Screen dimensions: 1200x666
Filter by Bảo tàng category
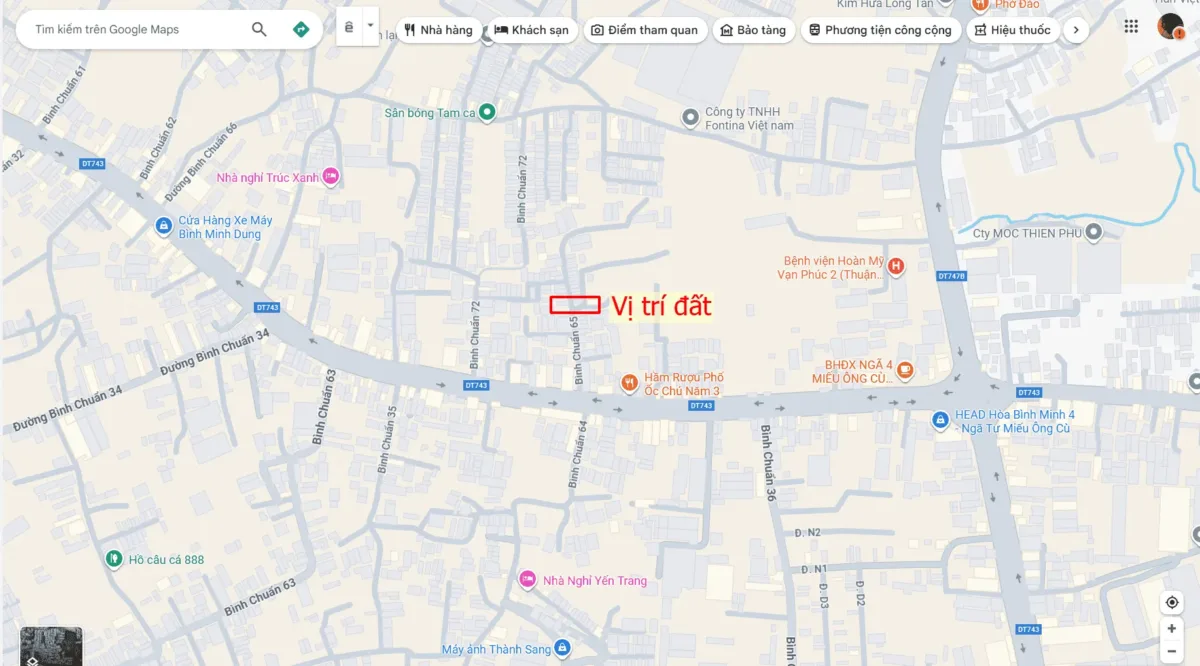click(754, 30)
